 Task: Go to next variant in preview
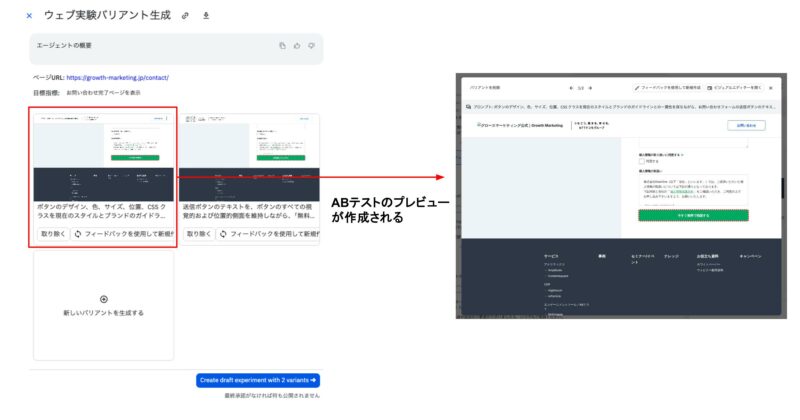(x=591, y=88)
